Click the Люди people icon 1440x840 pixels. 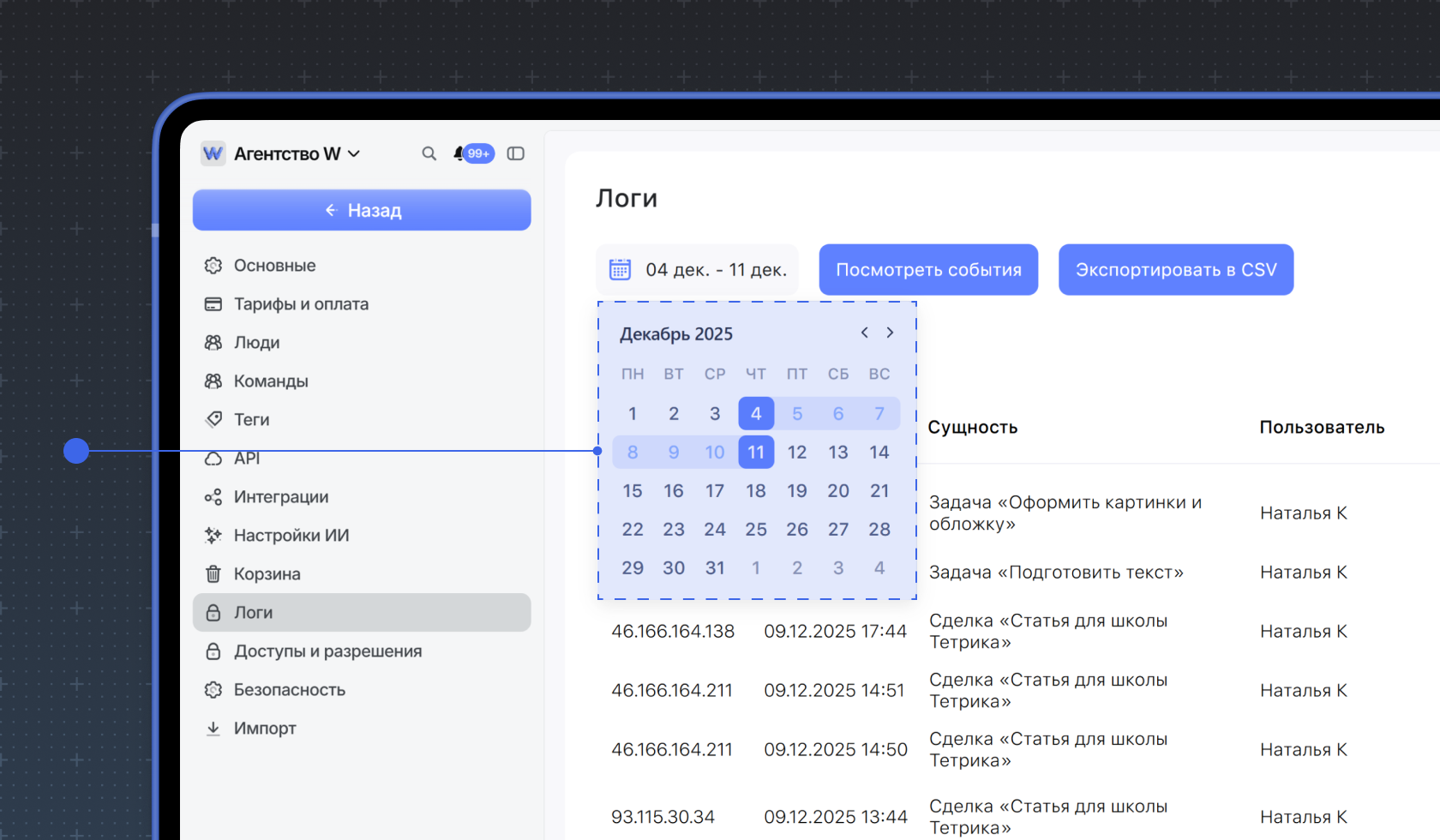(213, 343)
